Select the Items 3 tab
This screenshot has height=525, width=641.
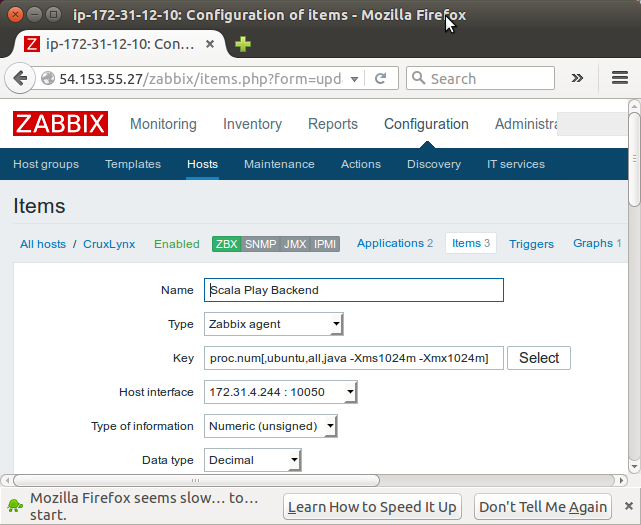tap(471, 243)
